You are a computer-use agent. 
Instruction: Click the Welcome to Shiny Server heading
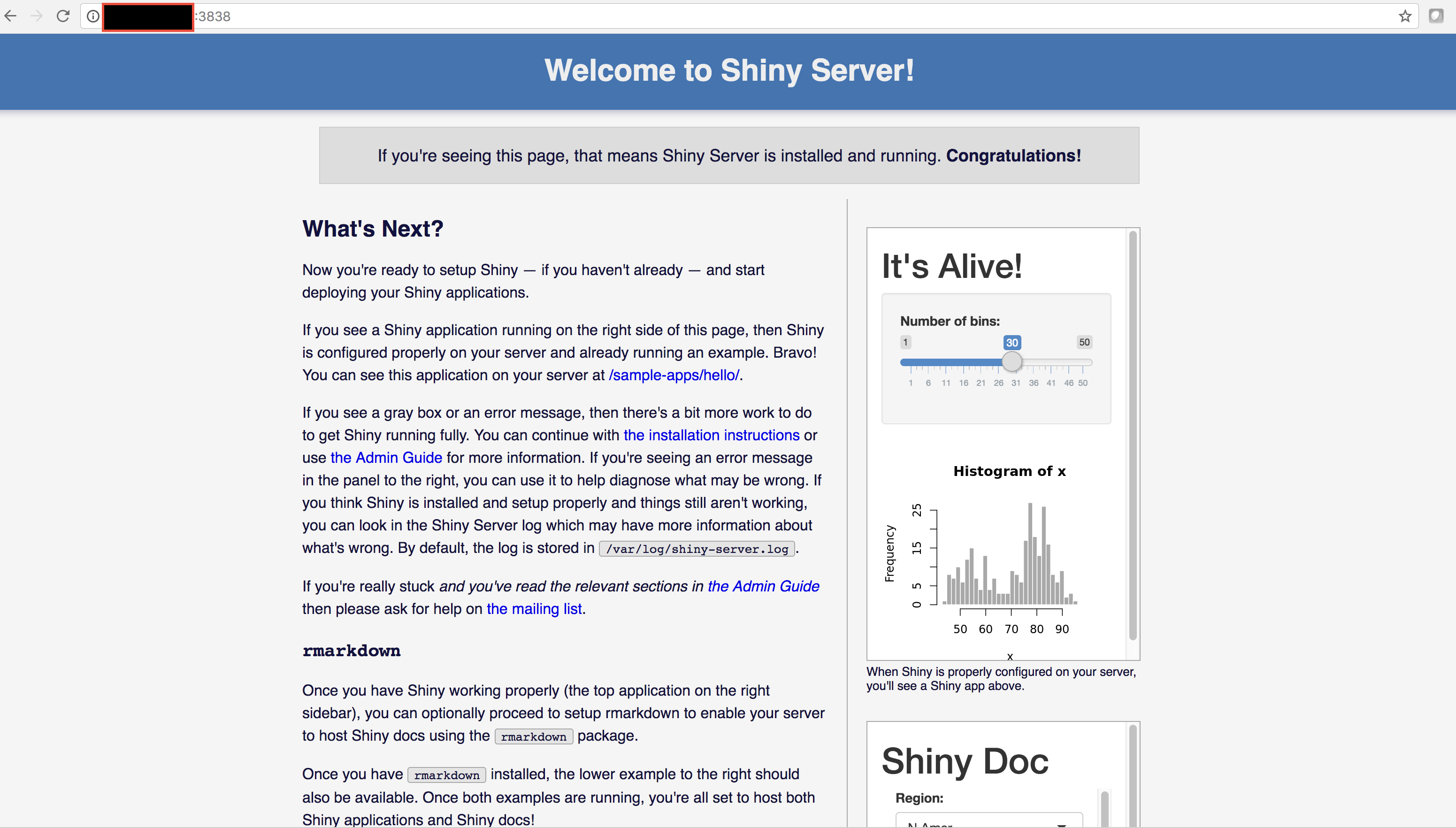729,70
